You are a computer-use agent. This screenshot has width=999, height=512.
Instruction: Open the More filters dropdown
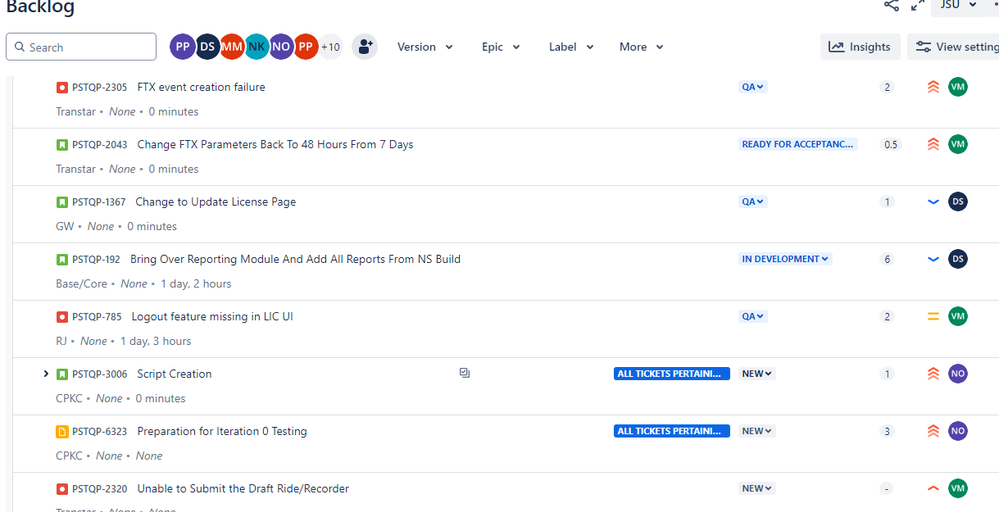coord(642,46)
